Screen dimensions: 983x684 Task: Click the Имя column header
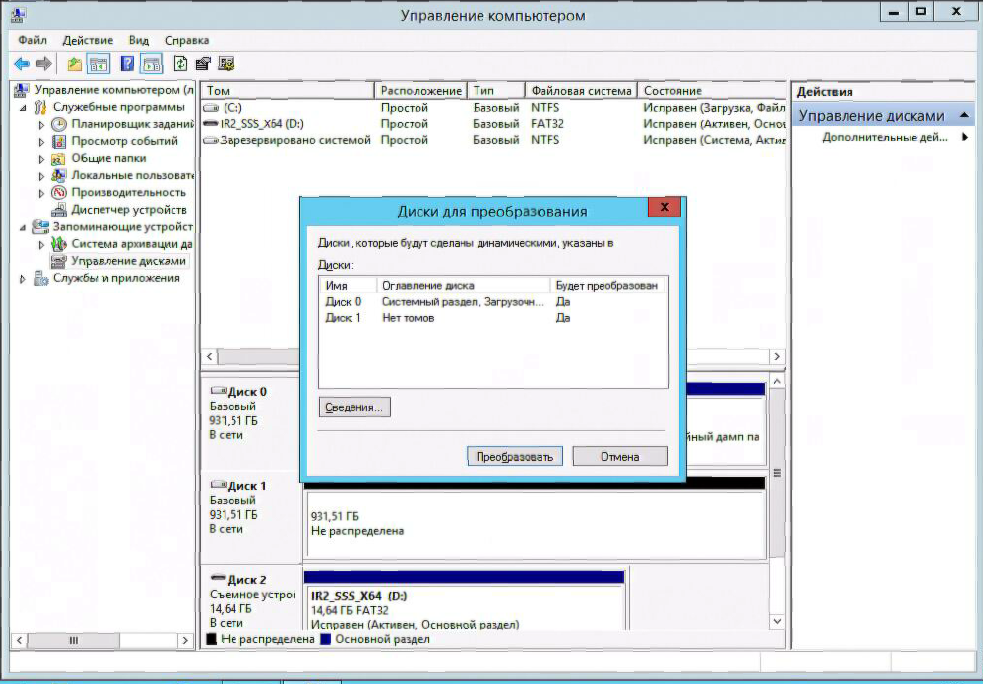pyautogui.click(x=348, y=285)
